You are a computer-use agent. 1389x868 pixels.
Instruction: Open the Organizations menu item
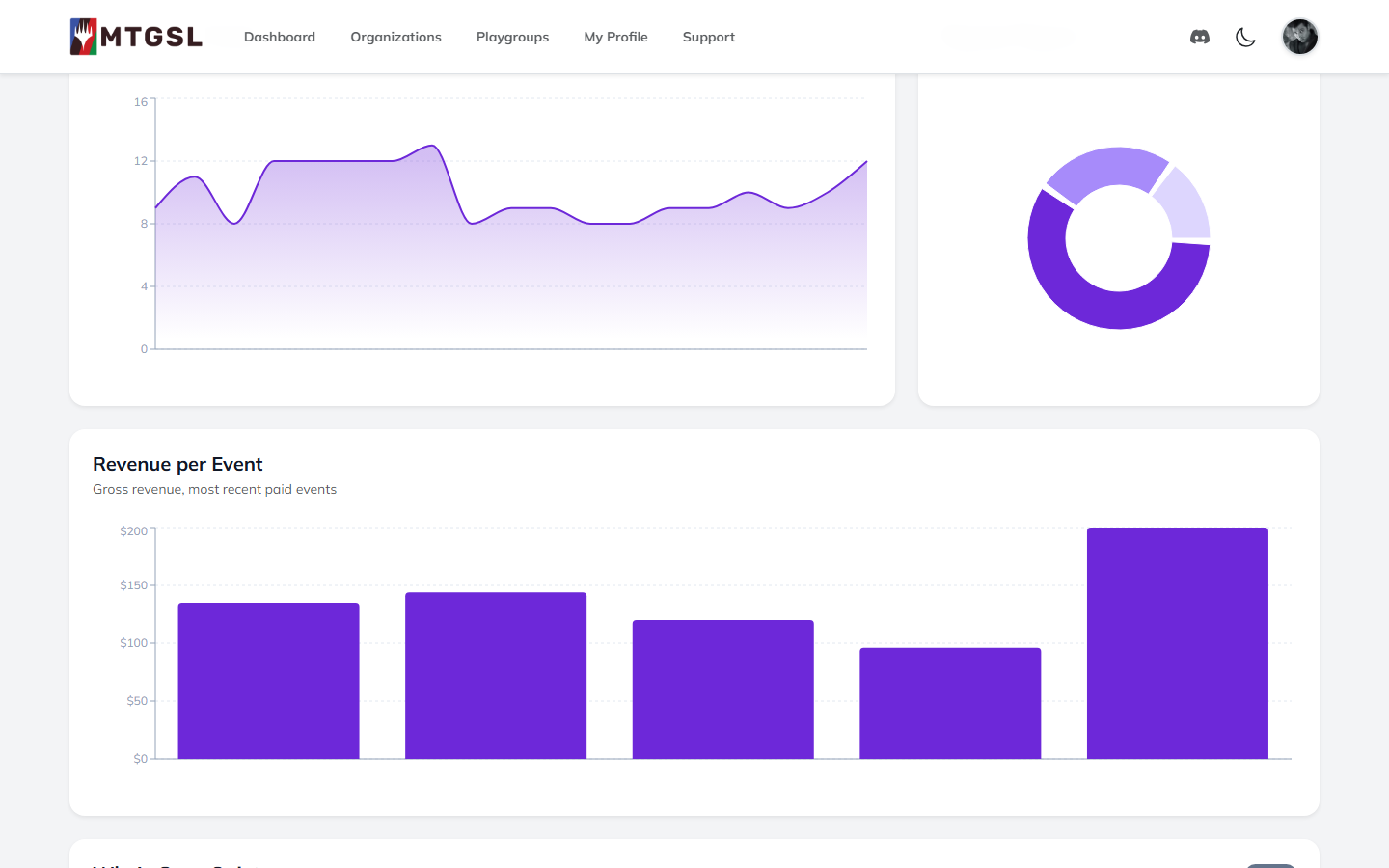coord(395,37)
